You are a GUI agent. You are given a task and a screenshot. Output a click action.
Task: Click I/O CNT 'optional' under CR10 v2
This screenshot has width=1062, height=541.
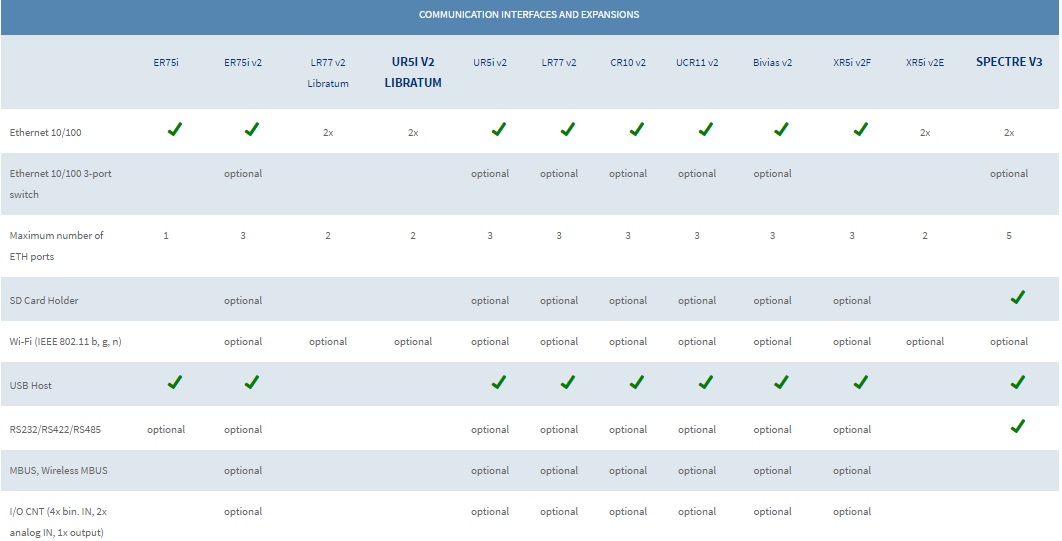628,512
